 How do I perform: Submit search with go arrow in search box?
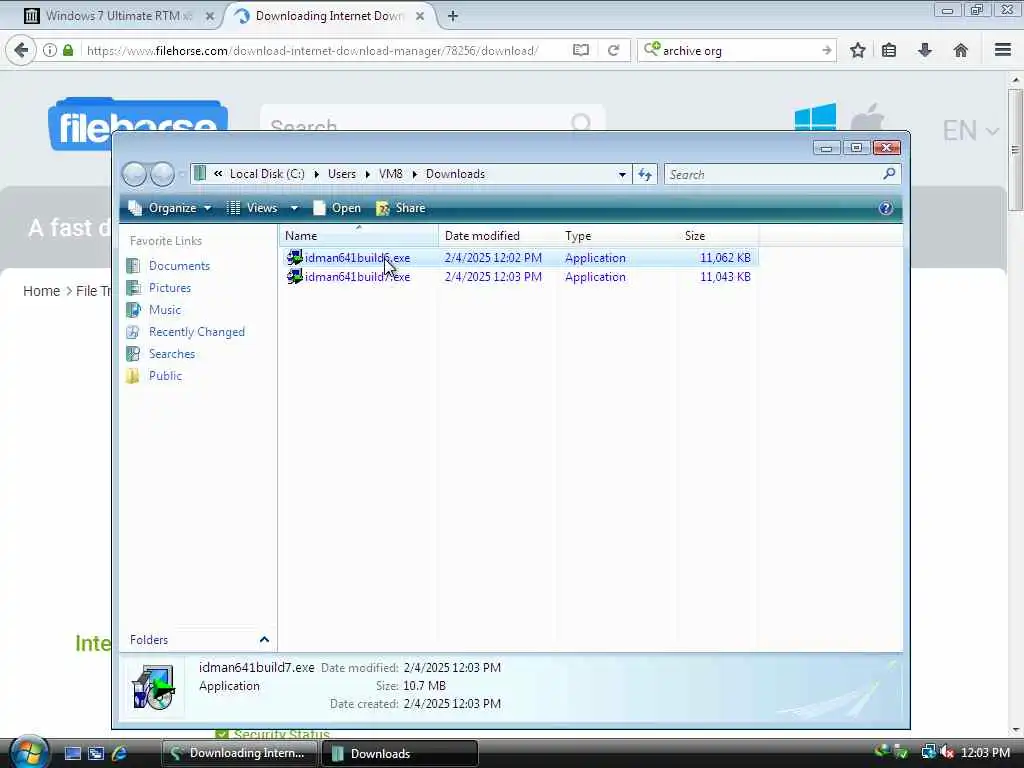point(827,50)
